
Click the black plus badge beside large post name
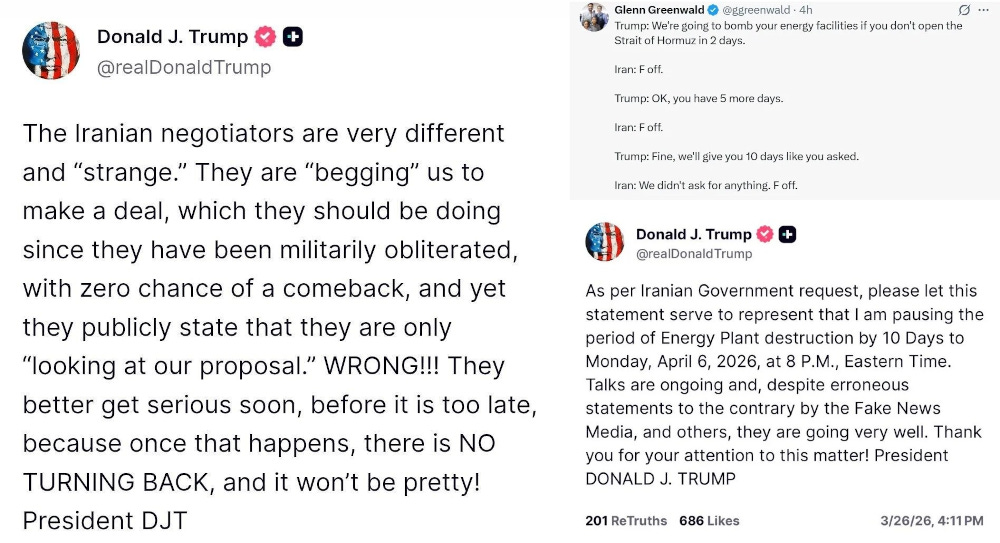point(293,37)
